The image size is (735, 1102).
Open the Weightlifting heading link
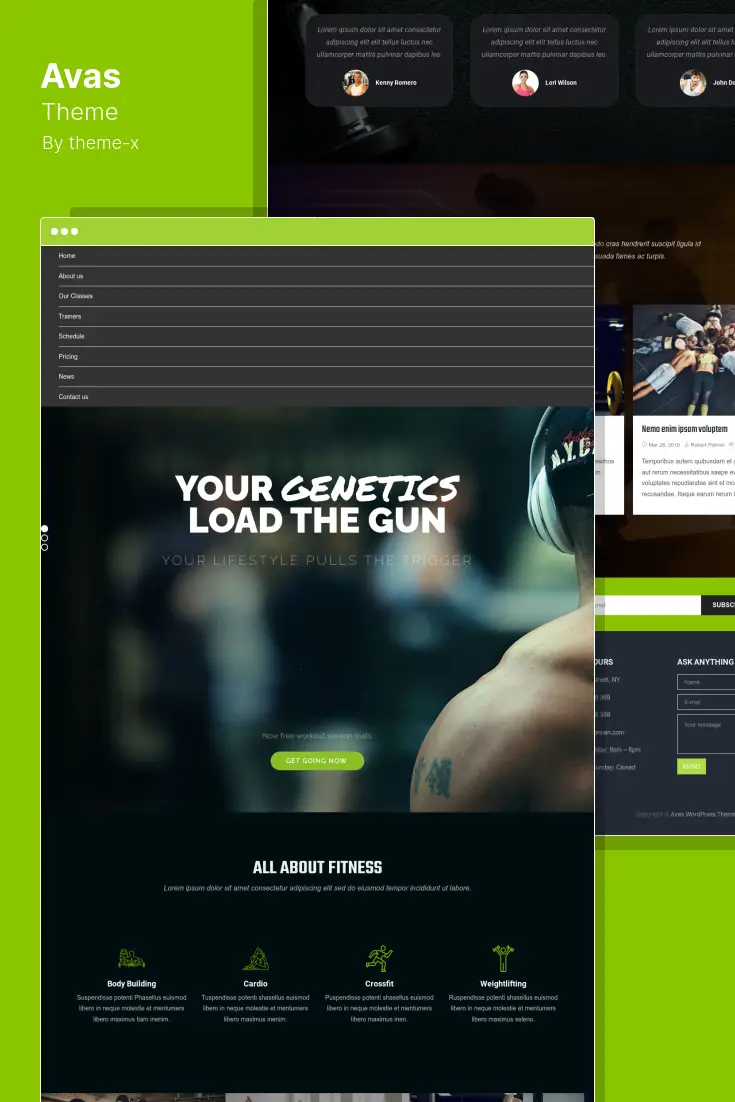click(x=503, y=984)
